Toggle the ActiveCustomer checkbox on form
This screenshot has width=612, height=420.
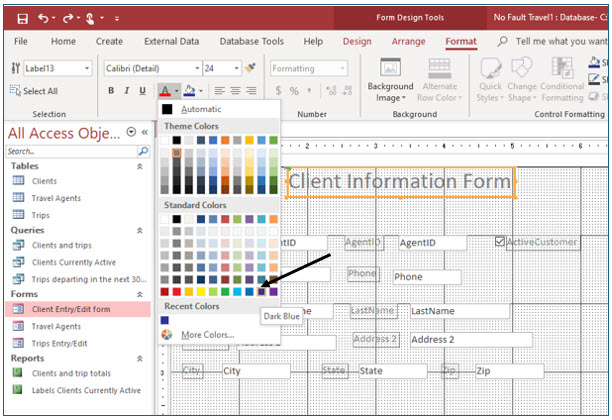pos(499,241)
